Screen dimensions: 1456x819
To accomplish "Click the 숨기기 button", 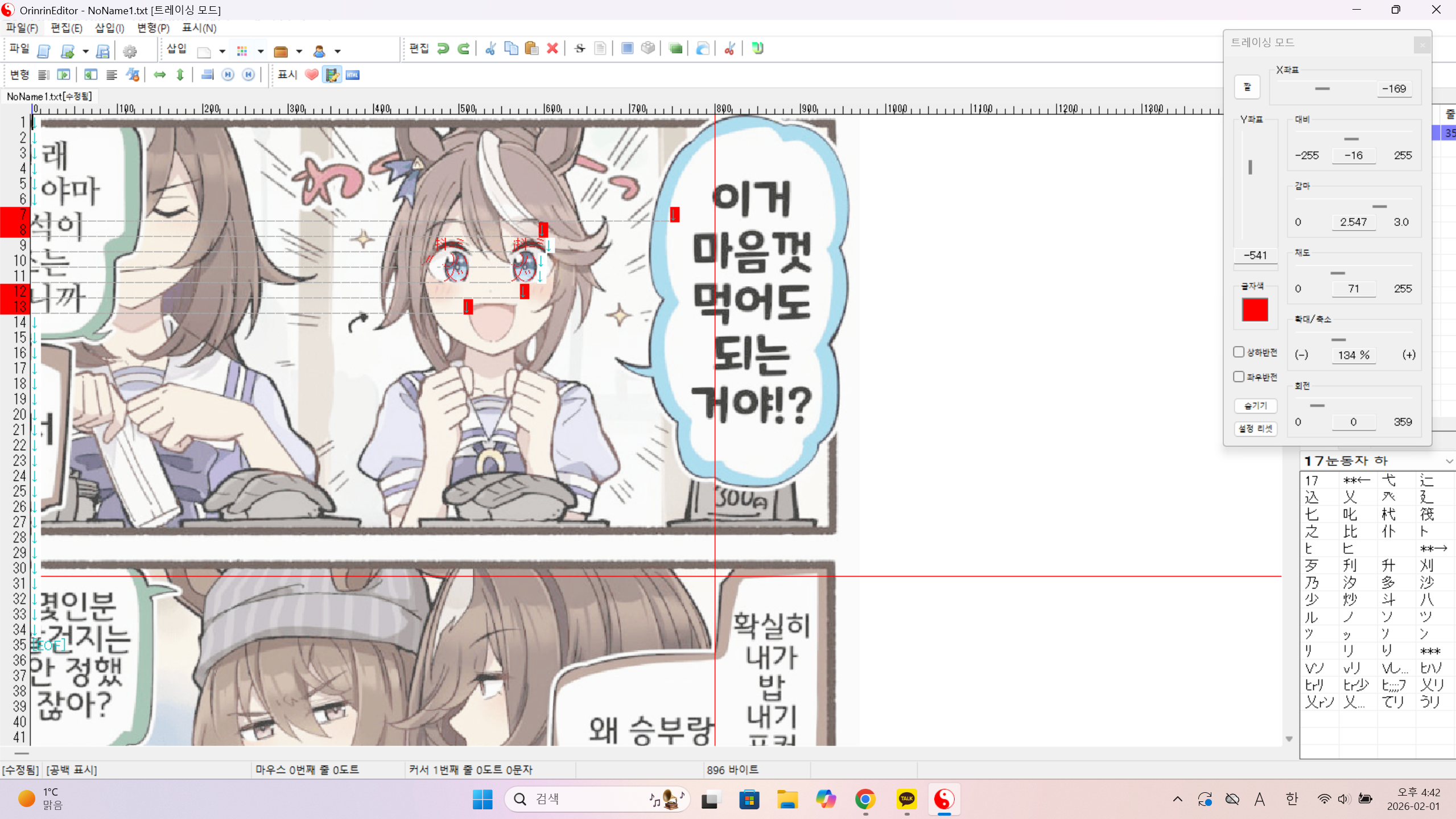I will (x=1255, y=405).
